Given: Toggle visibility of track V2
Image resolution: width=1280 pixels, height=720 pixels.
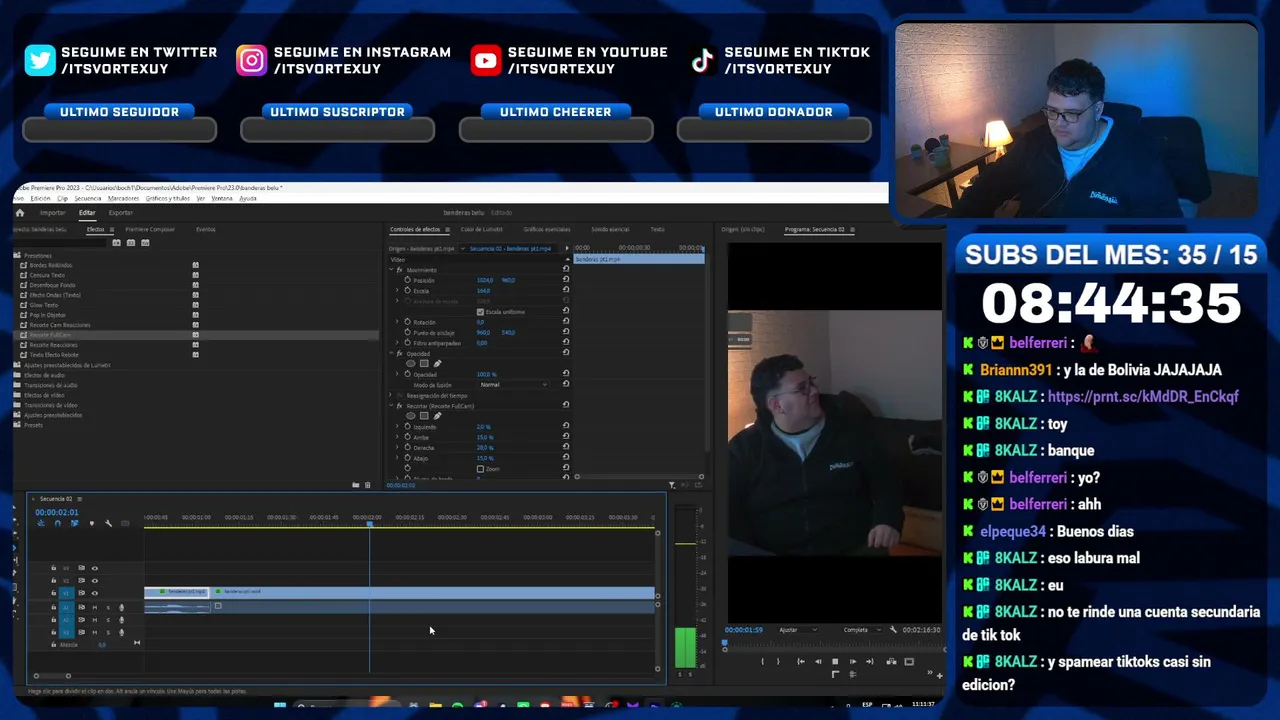Looking at the screenshot, I should (x=95, y=580).
